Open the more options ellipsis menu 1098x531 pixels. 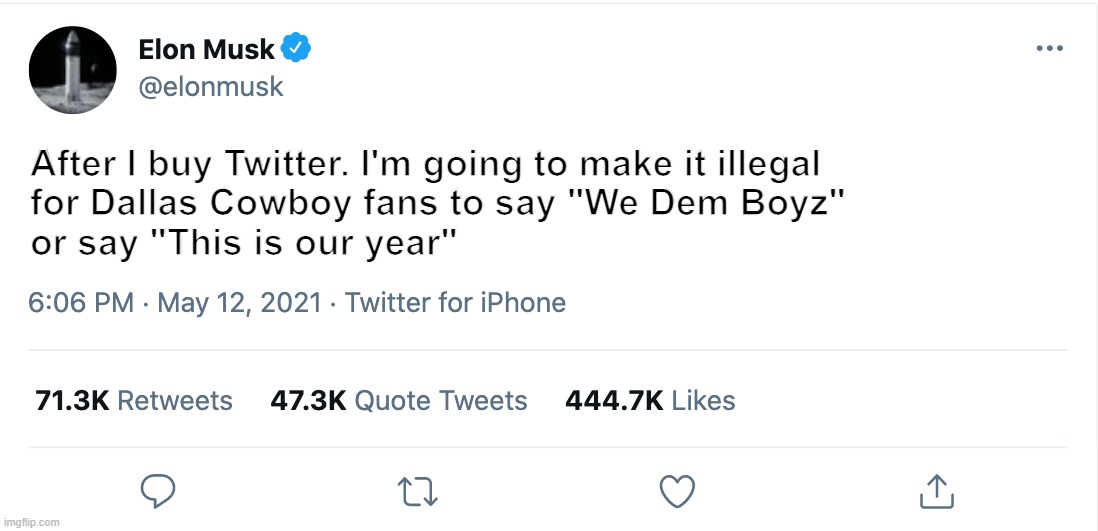click(x=1048, y=49)
